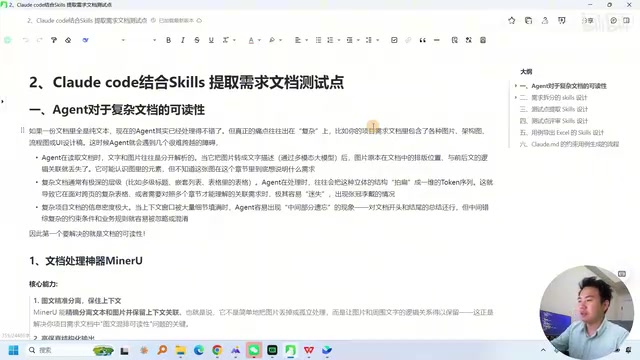Image resolution: width=640 pixels, height=360 pixels.
Task: Open Google Chrome from the taskbar
Action: point(217,350)
